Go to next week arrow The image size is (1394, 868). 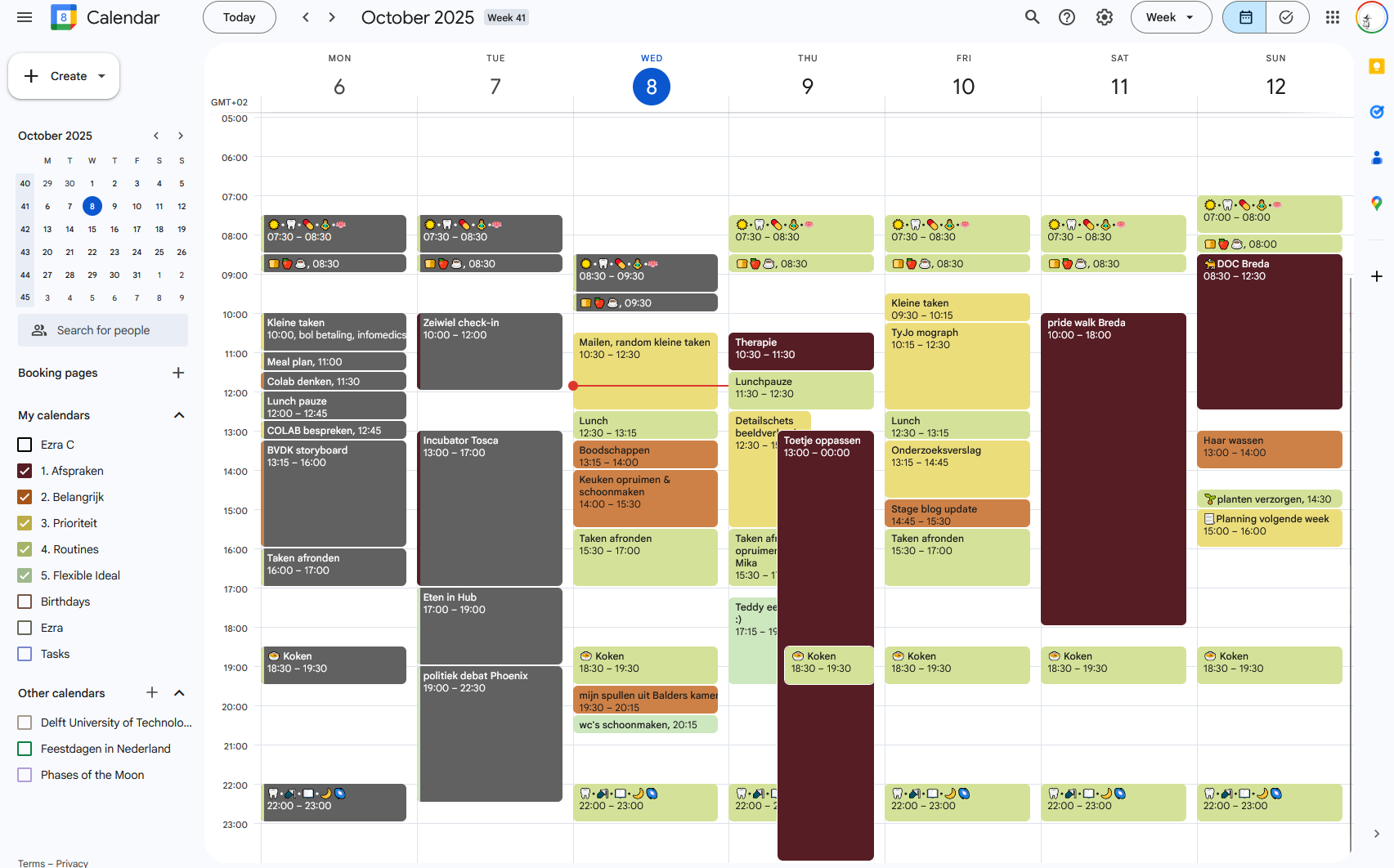[x=332, y=17]
